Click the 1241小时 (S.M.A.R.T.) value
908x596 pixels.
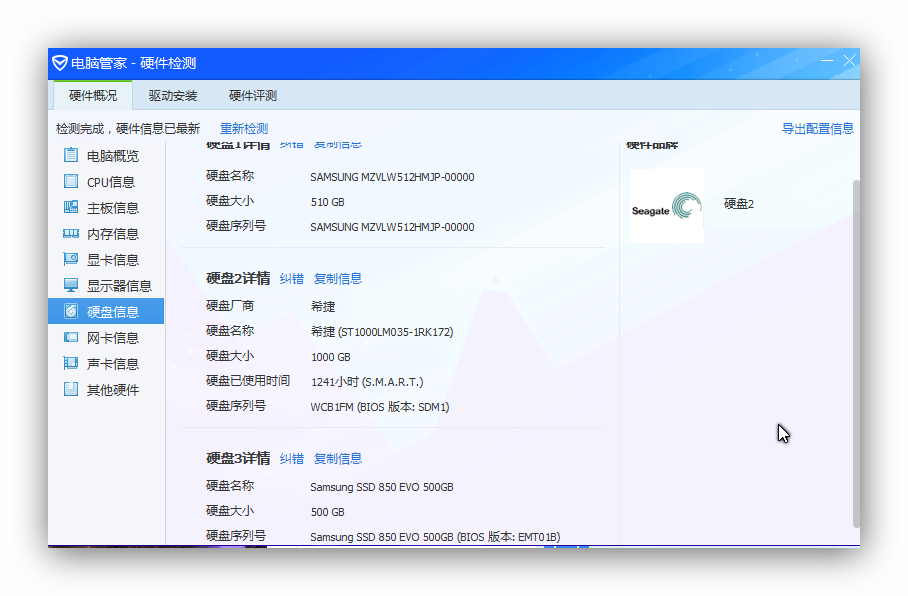pyautogui.click(x=367, y=382)
